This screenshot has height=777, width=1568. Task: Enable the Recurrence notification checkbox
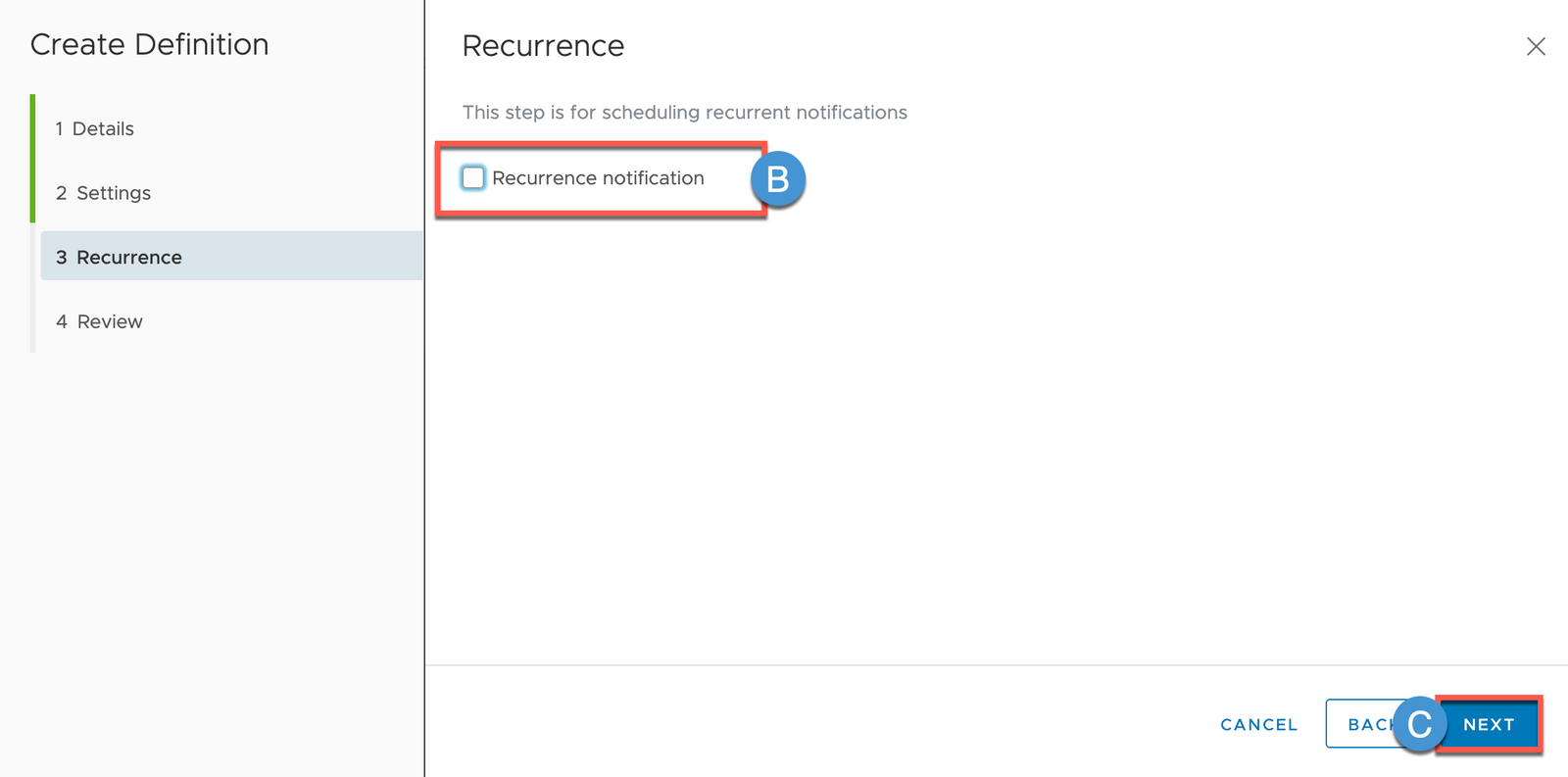(x=473, y=178)
